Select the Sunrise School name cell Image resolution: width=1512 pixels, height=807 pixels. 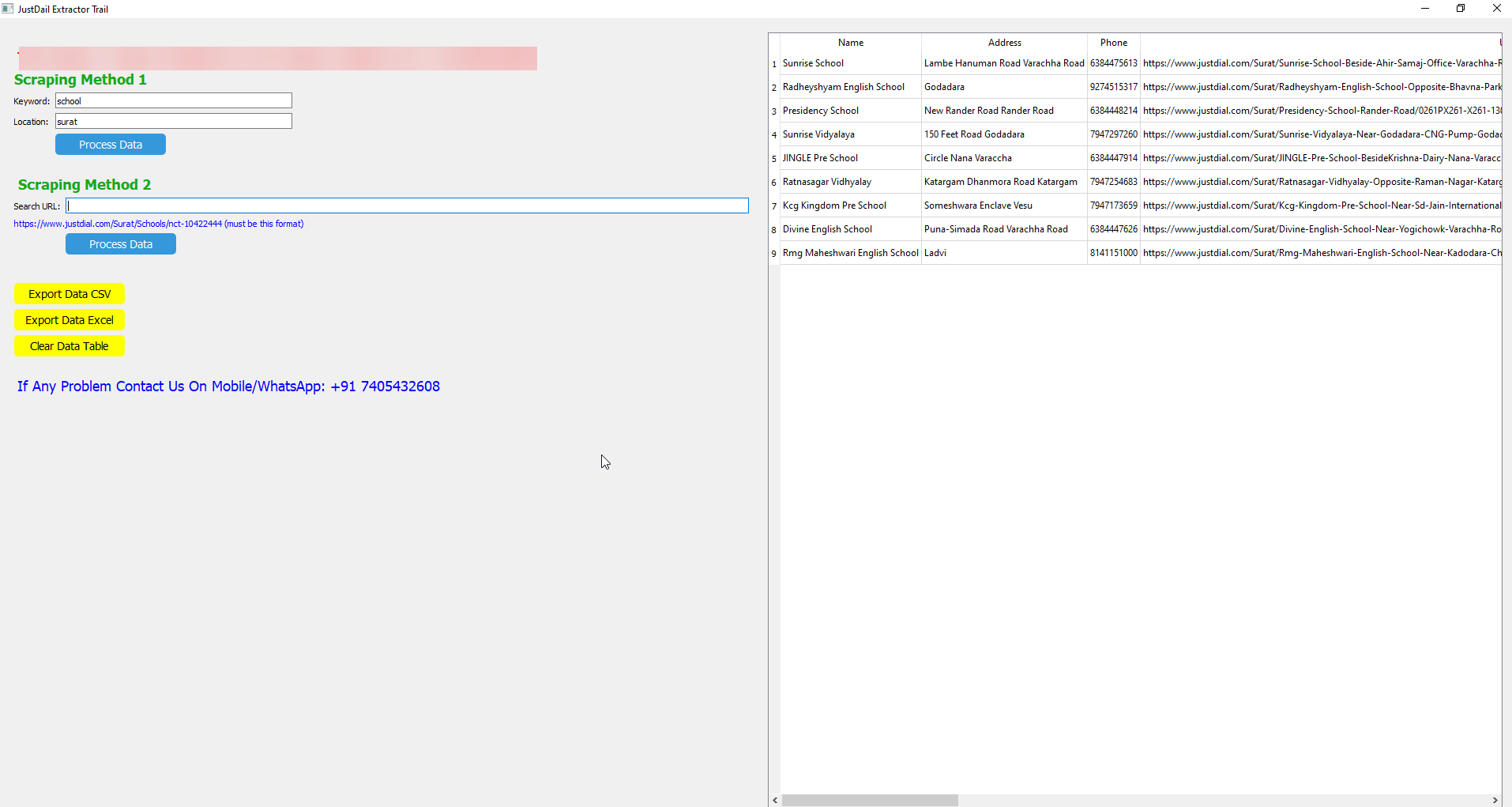[x=851, y=63]
